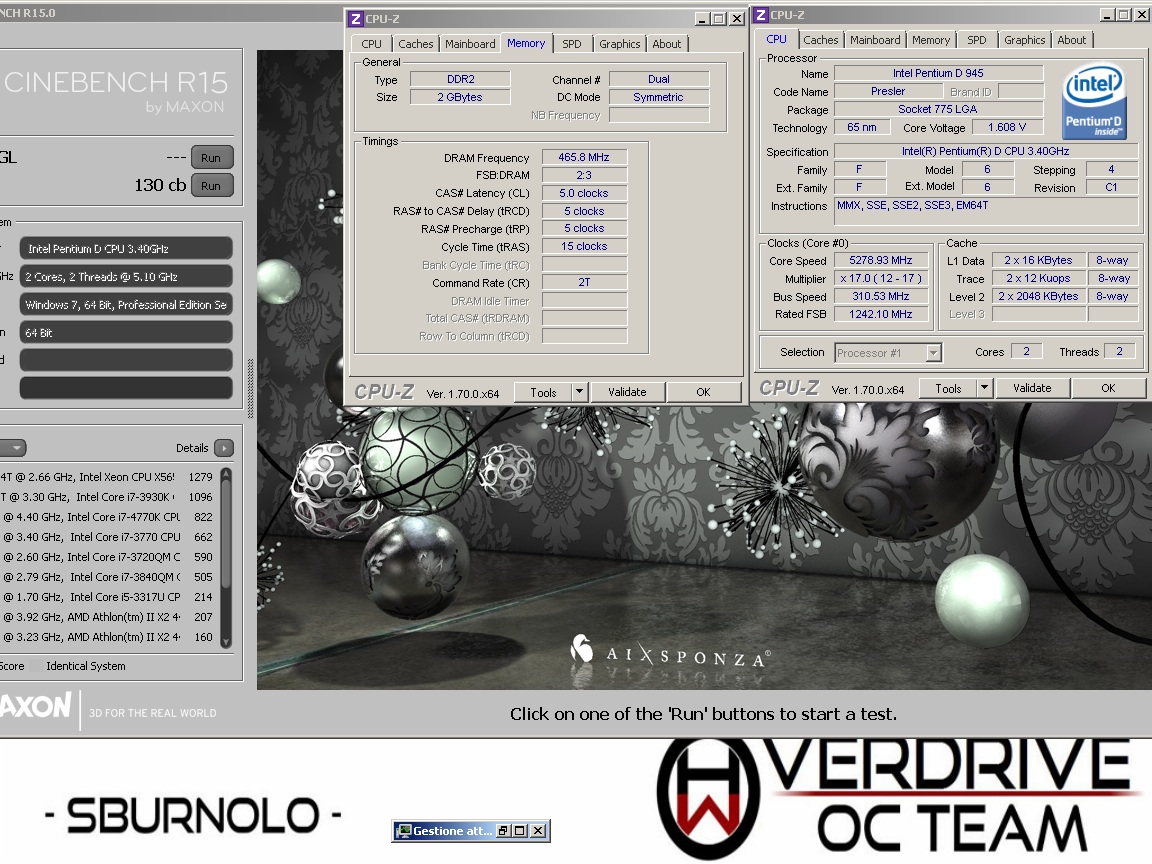Open the ranking dropdown in Cinebench

pos(13,448)
